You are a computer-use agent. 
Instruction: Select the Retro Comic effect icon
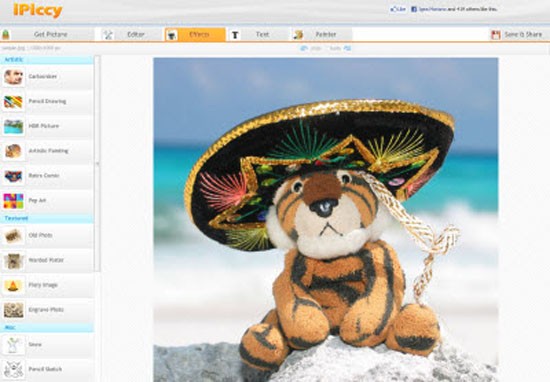[x=13, y=176]
